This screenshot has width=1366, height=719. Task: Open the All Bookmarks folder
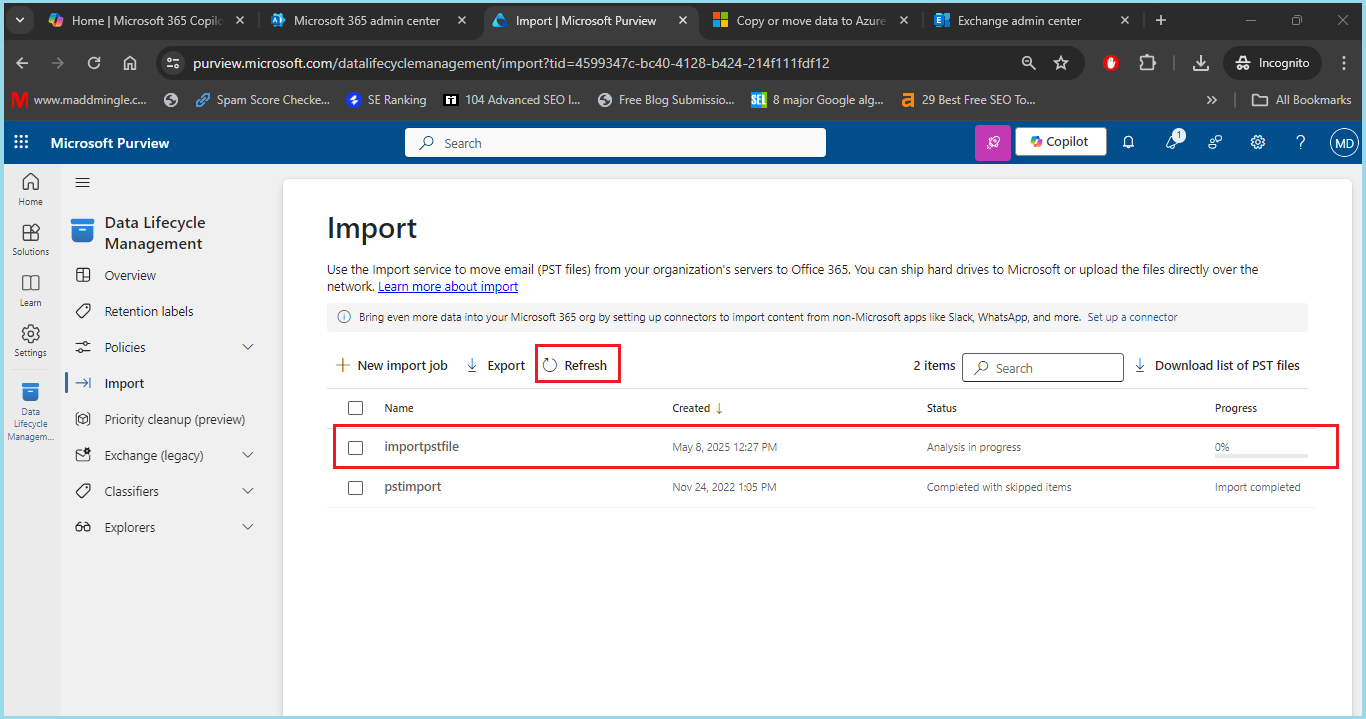[1303, 100]
